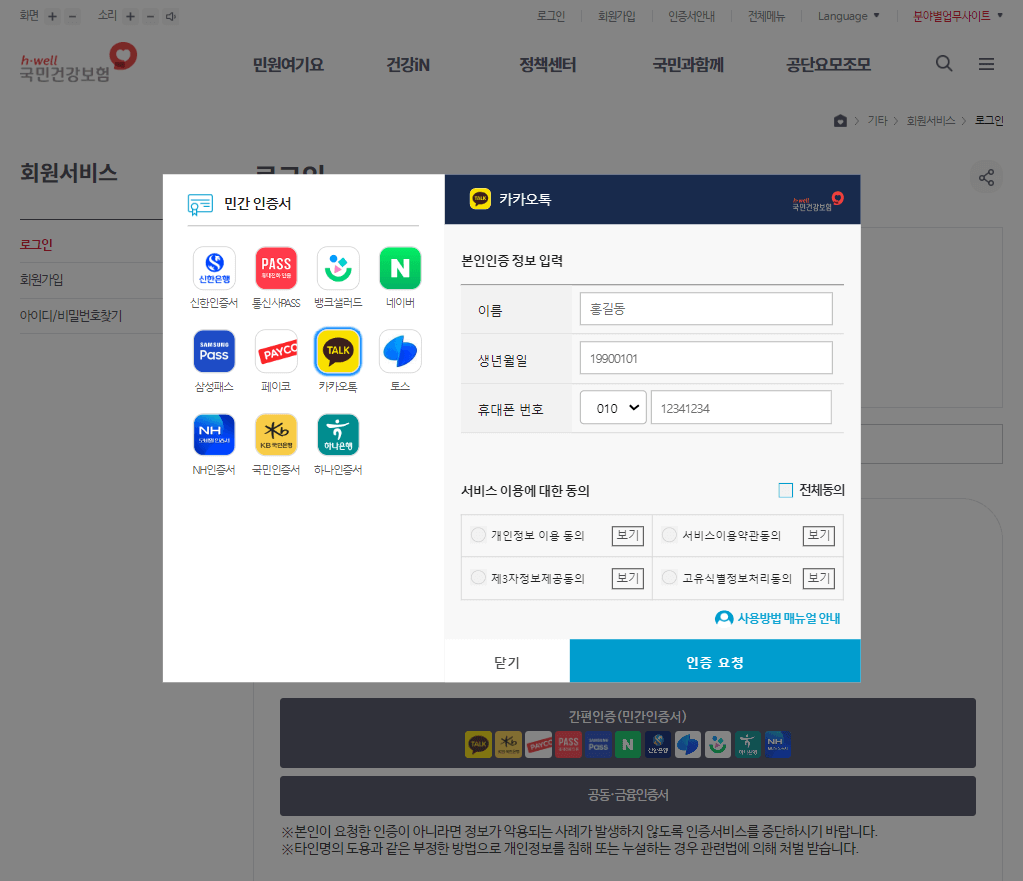Select 개인정보 이용 동의 radio
1023x881 pixels.
[x=478, y=534]
